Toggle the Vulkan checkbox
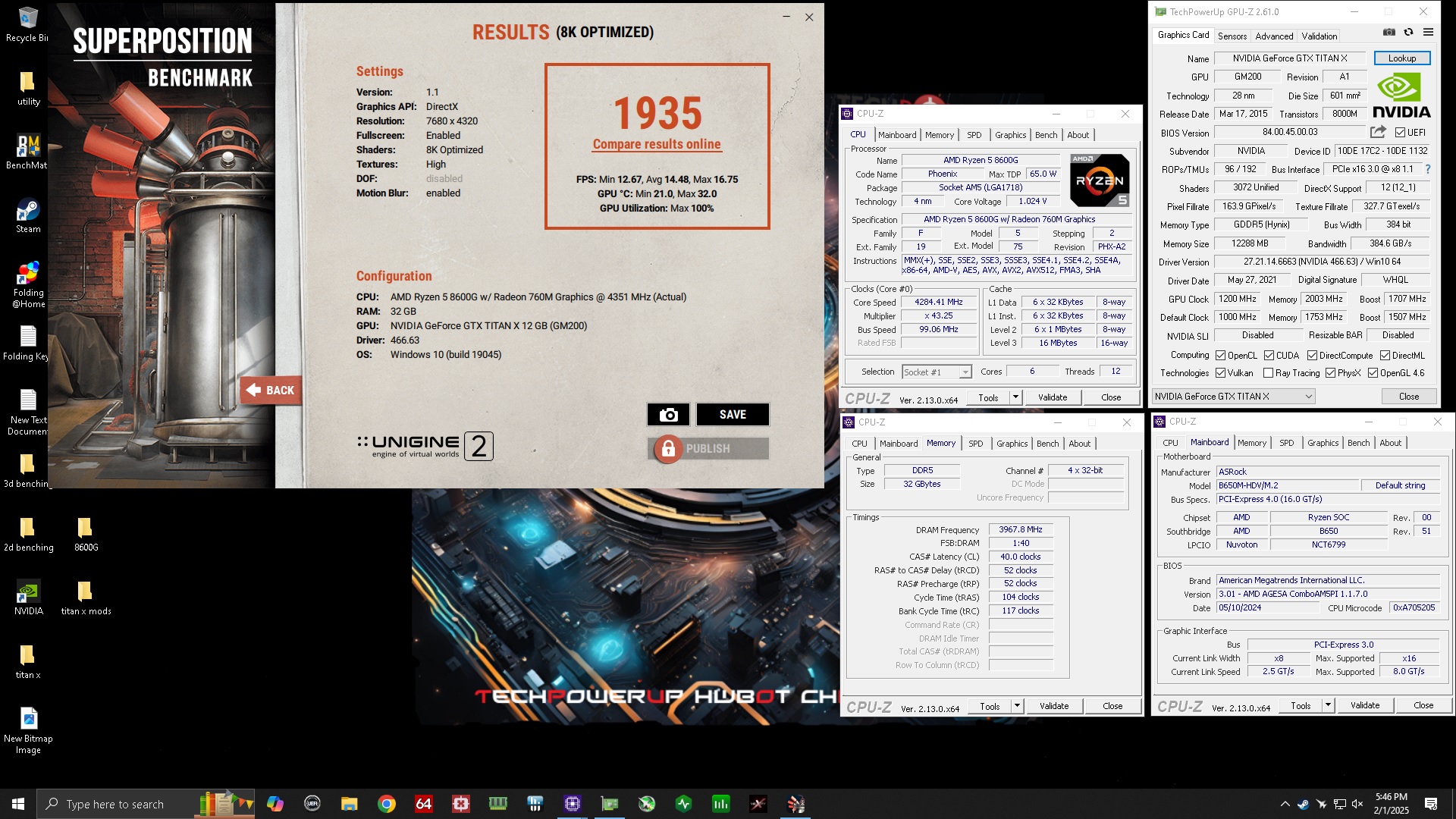Screen dimensions: 1456x819 click(1220, 373)
